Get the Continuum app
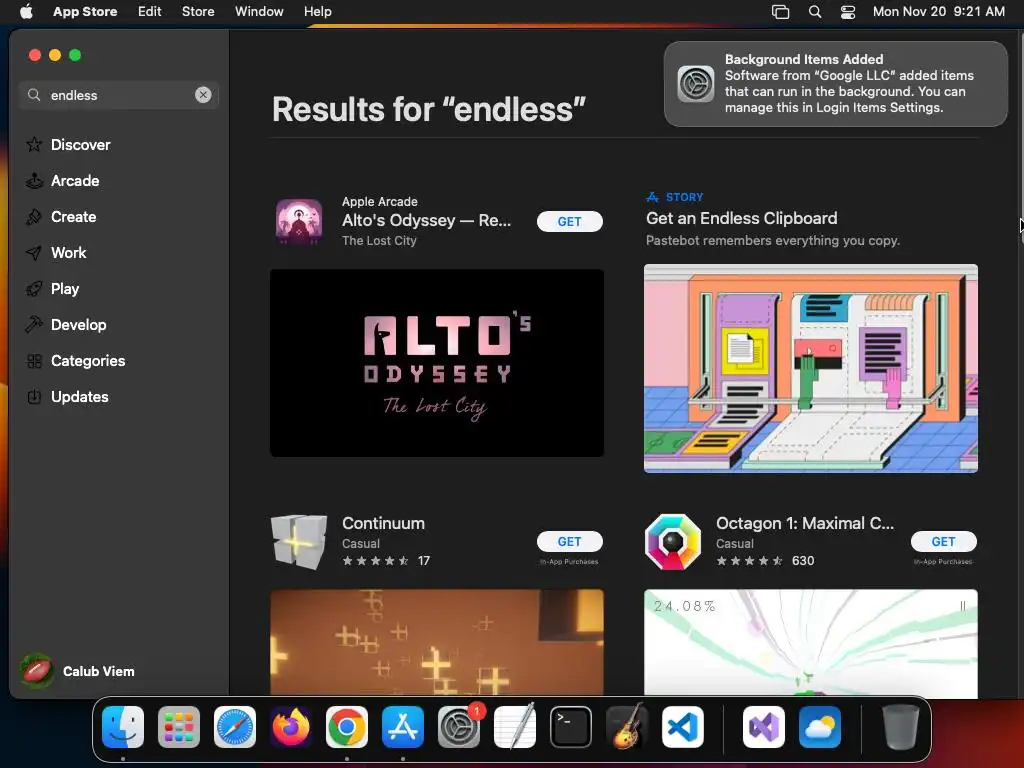Viewport: 1024px width, 768px height. click(569, 541)
